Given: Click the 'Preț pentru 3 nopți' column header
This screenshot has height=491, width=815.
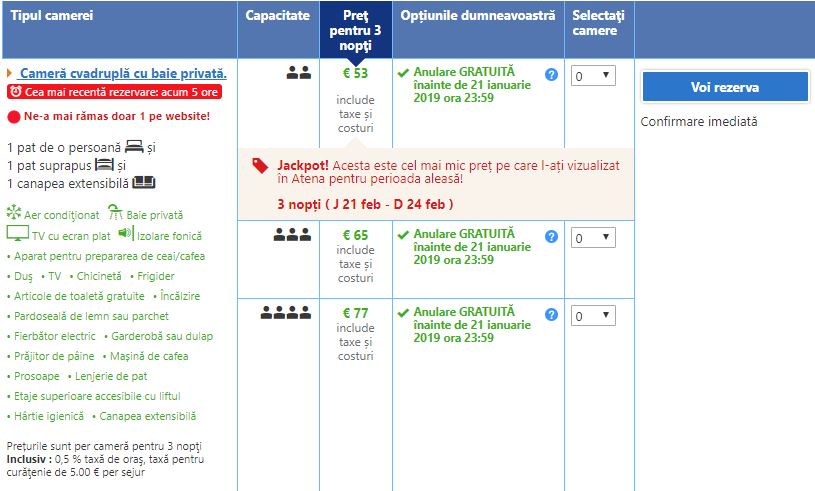Looking at the screenshot, I should pyautogui.click(x=355, y=29).
